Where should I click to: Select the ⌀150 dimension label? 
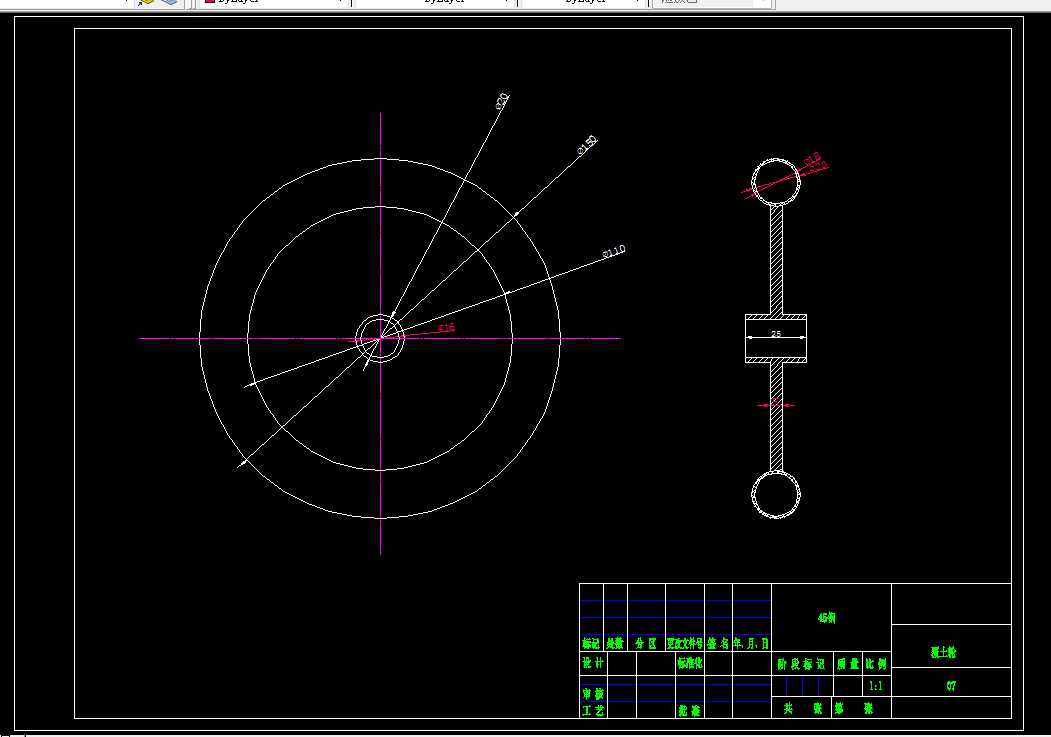(587, 145)
